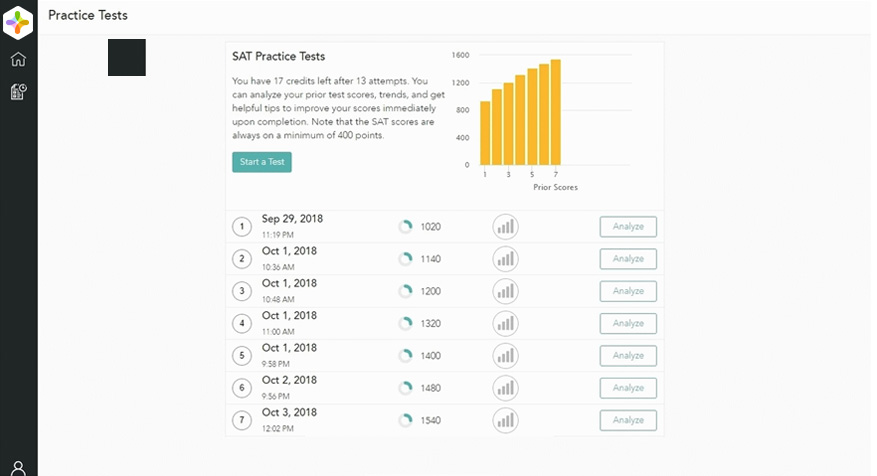
Task: Click the score progress circle beside 1400
Action: tap(405, 356)
